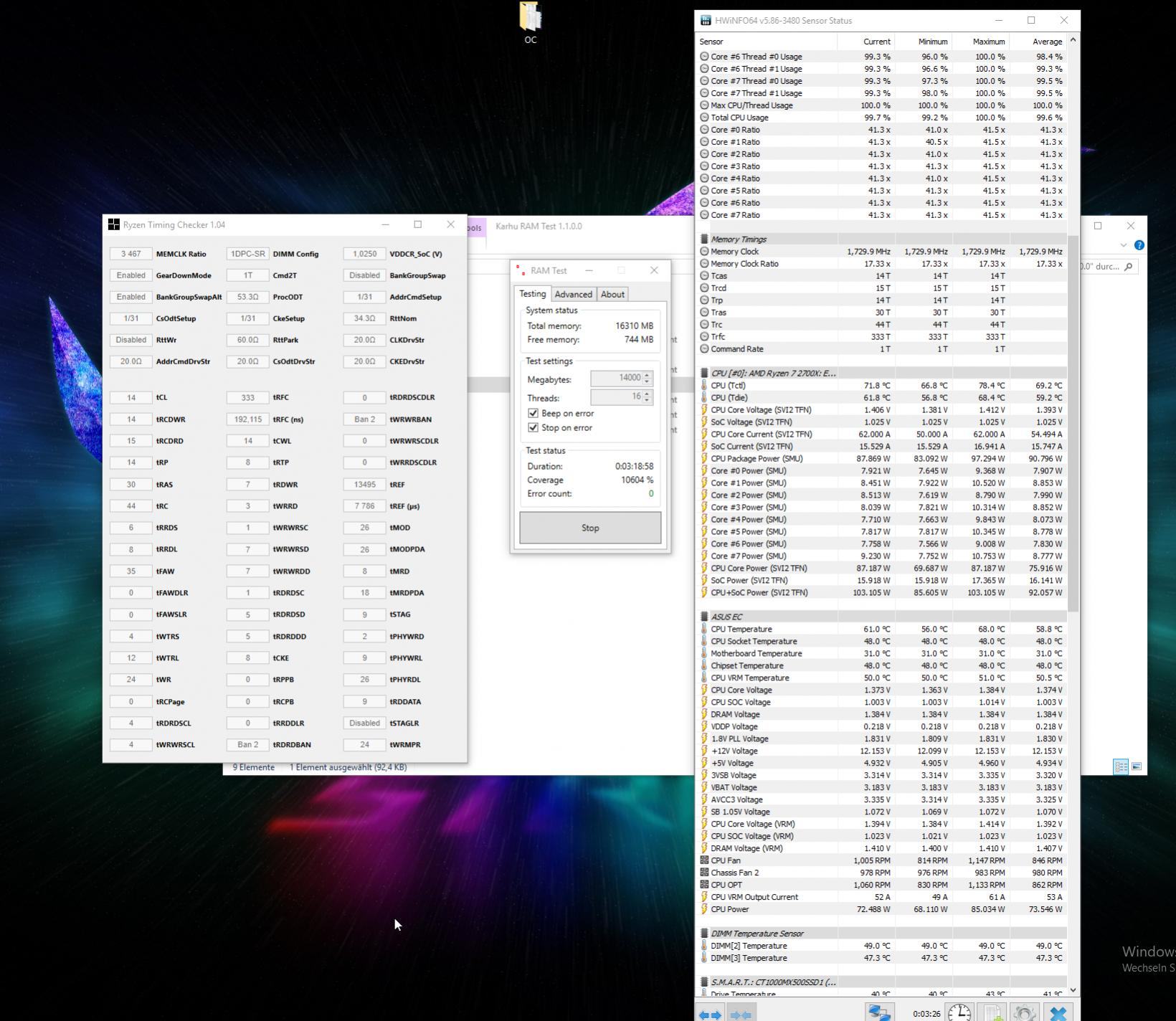
Task: Open the About tab in RAM Test
Action: tap(612, 294)
